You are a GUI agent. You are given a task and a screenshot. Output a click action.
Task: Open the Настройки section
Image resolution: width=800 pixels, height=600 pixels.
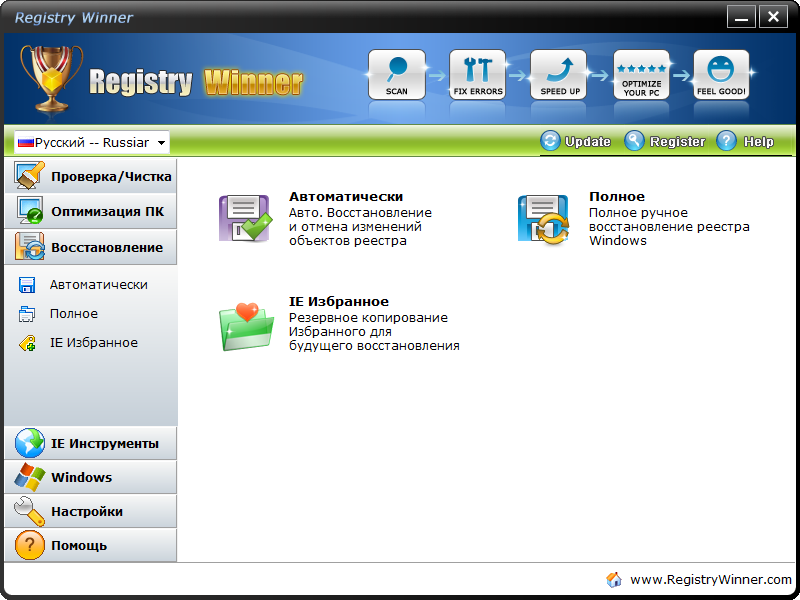click(x=91, y=511)
